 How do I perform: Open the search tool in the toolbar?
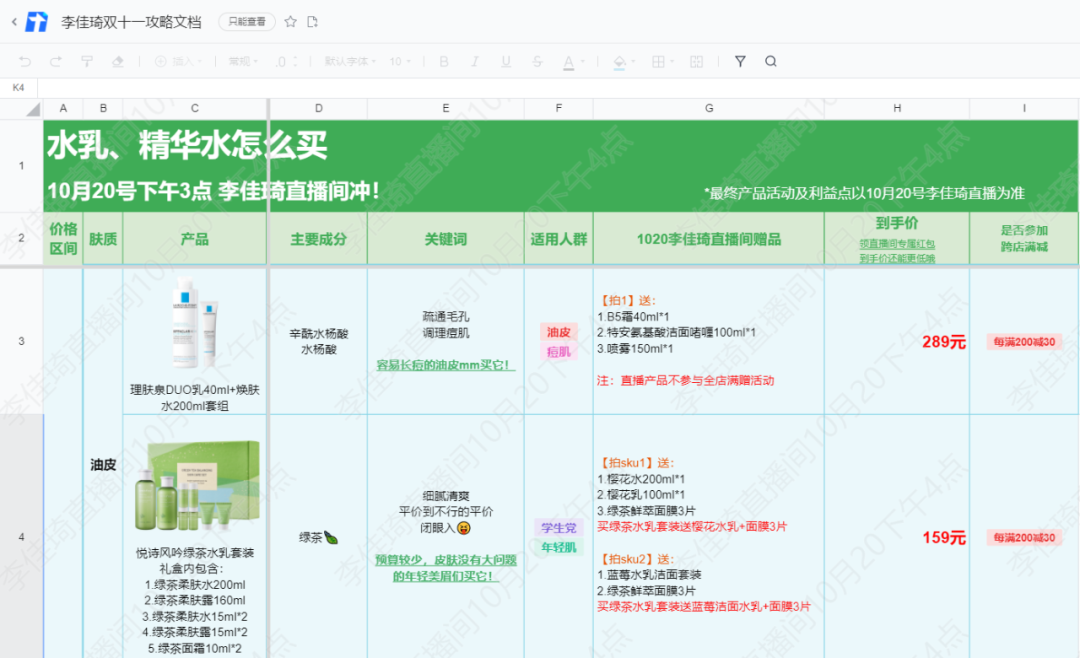771,62
